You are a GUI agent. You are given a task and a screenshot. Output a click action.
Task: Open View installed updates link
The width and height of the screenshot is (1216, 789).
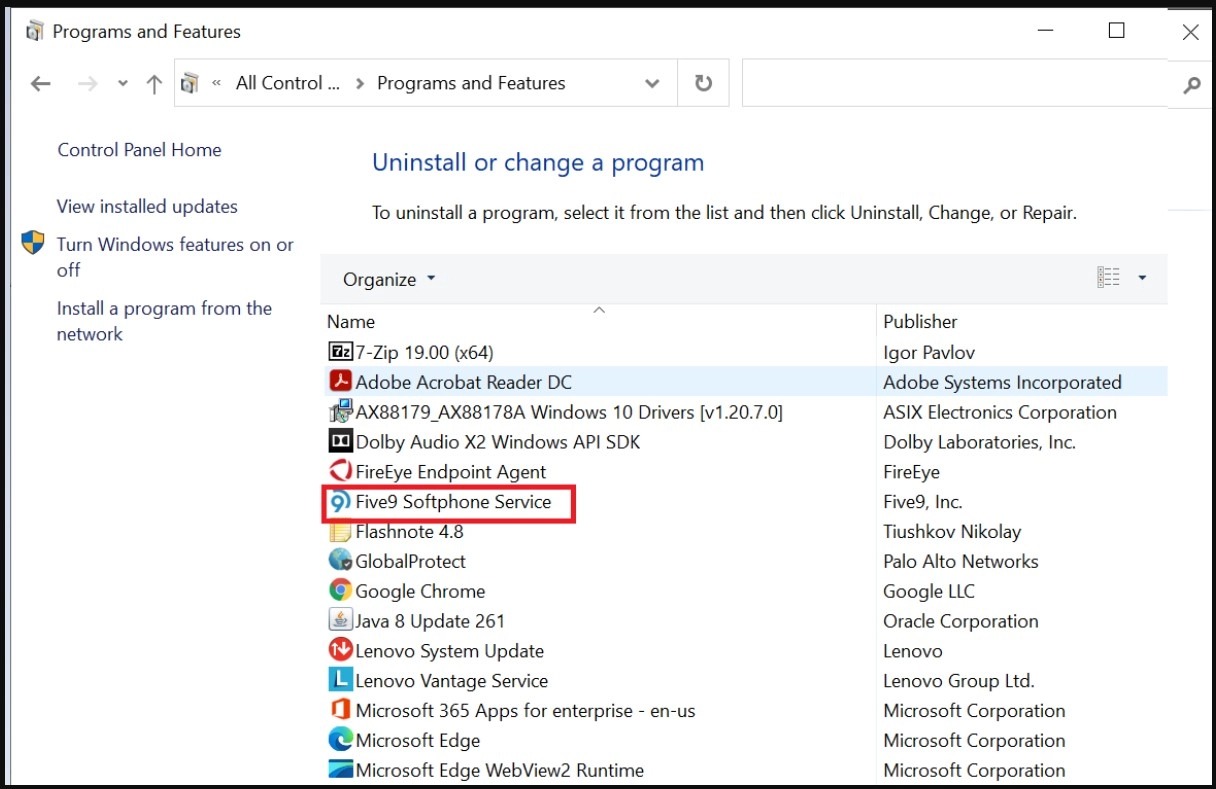coord(147,207)
